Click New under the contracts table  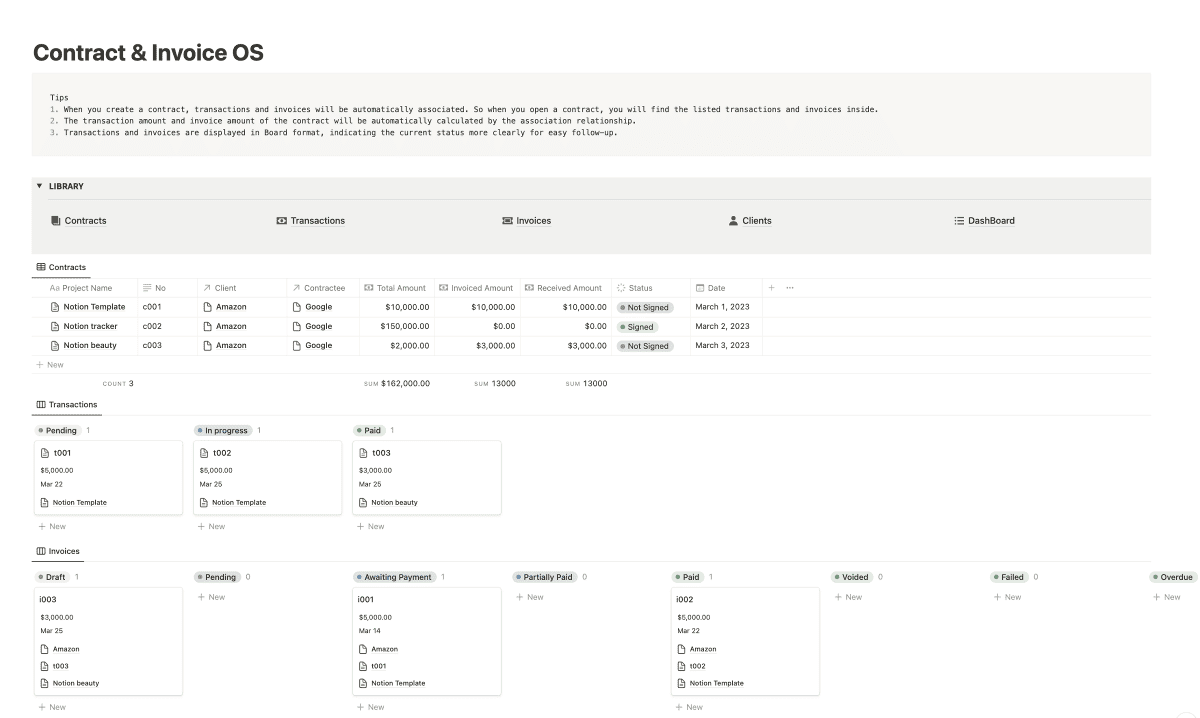[49, 364]
